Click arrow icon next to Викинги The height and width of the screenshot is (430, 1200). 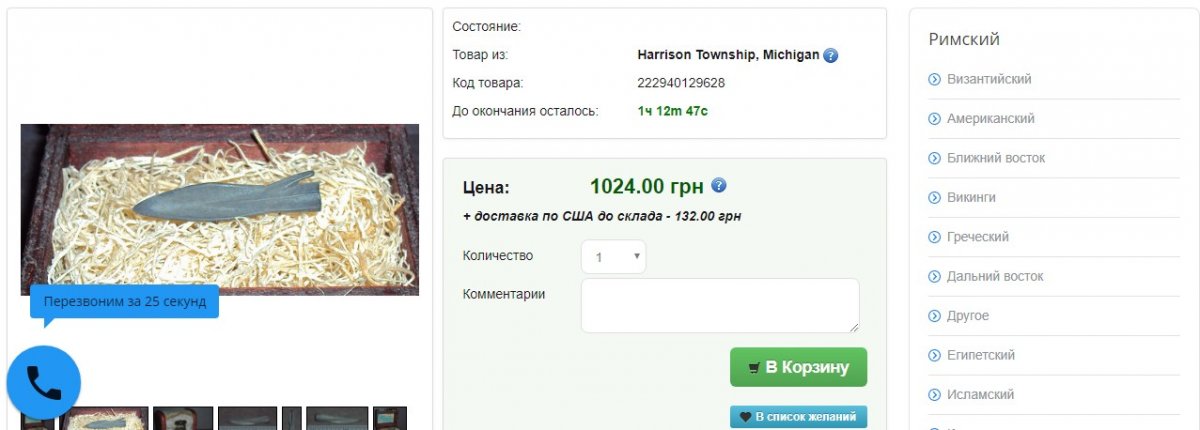click(x=934, y=198)
